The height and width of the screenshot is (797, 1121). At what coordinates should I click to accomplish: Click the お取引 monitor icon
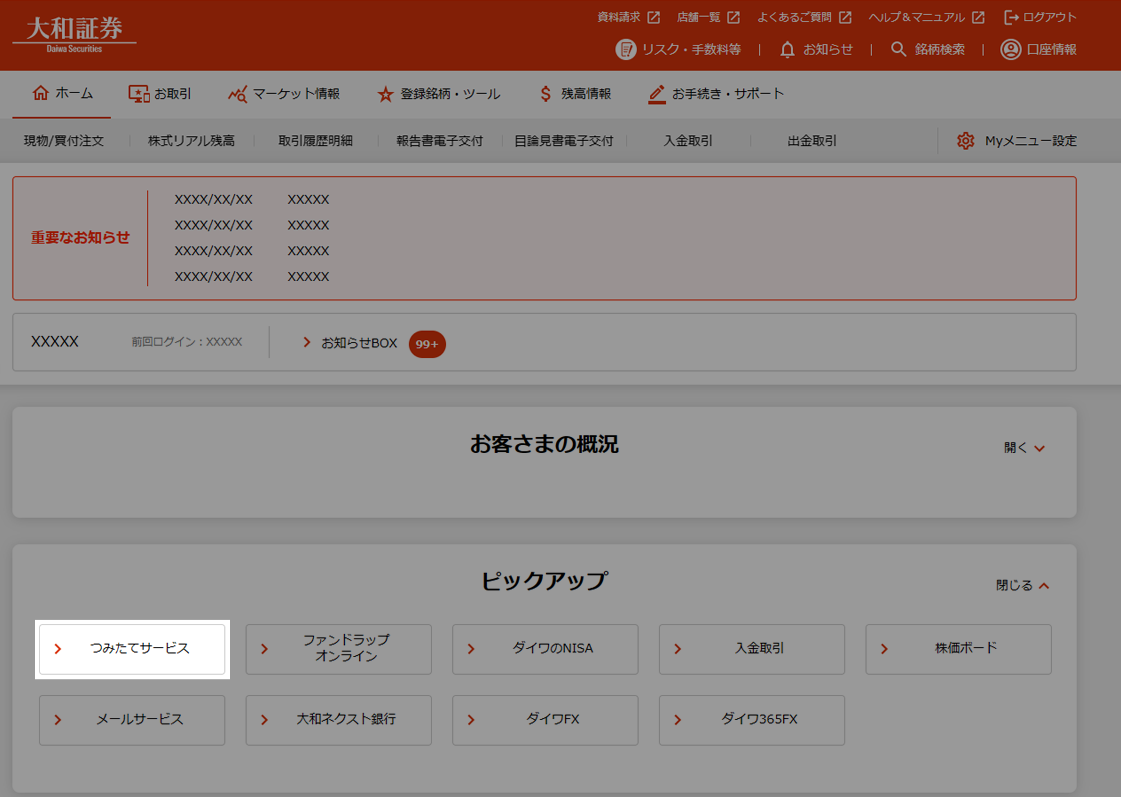138,94
